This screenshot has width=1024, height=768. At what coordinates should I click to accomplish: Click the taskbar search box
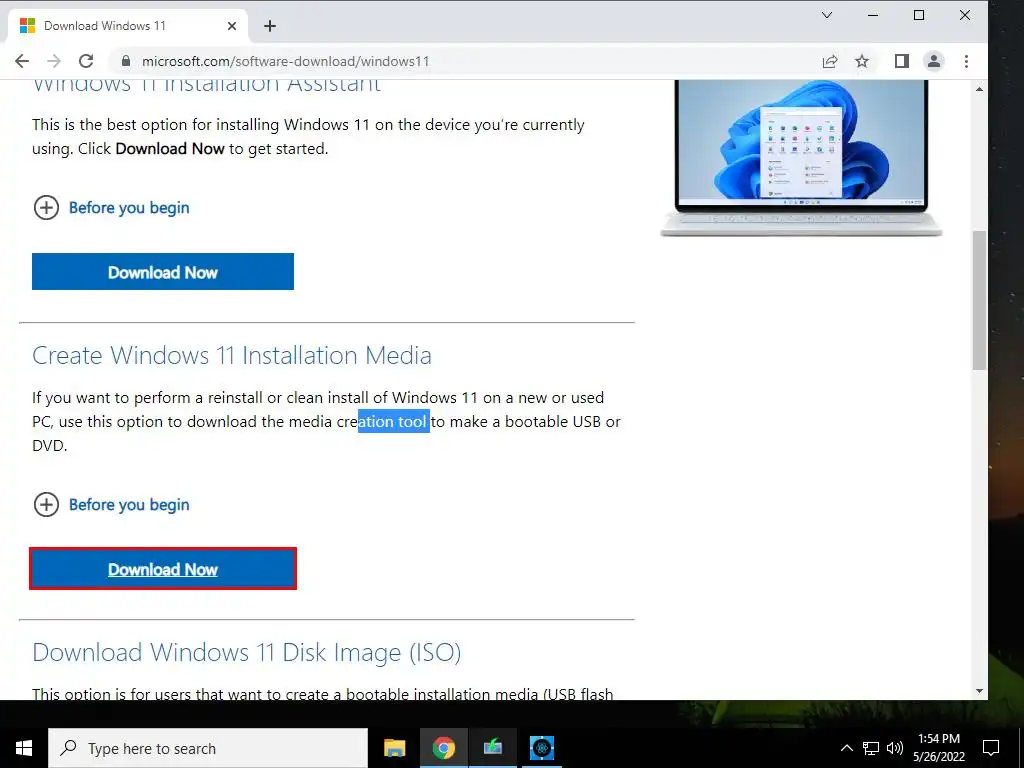(208, 748)
